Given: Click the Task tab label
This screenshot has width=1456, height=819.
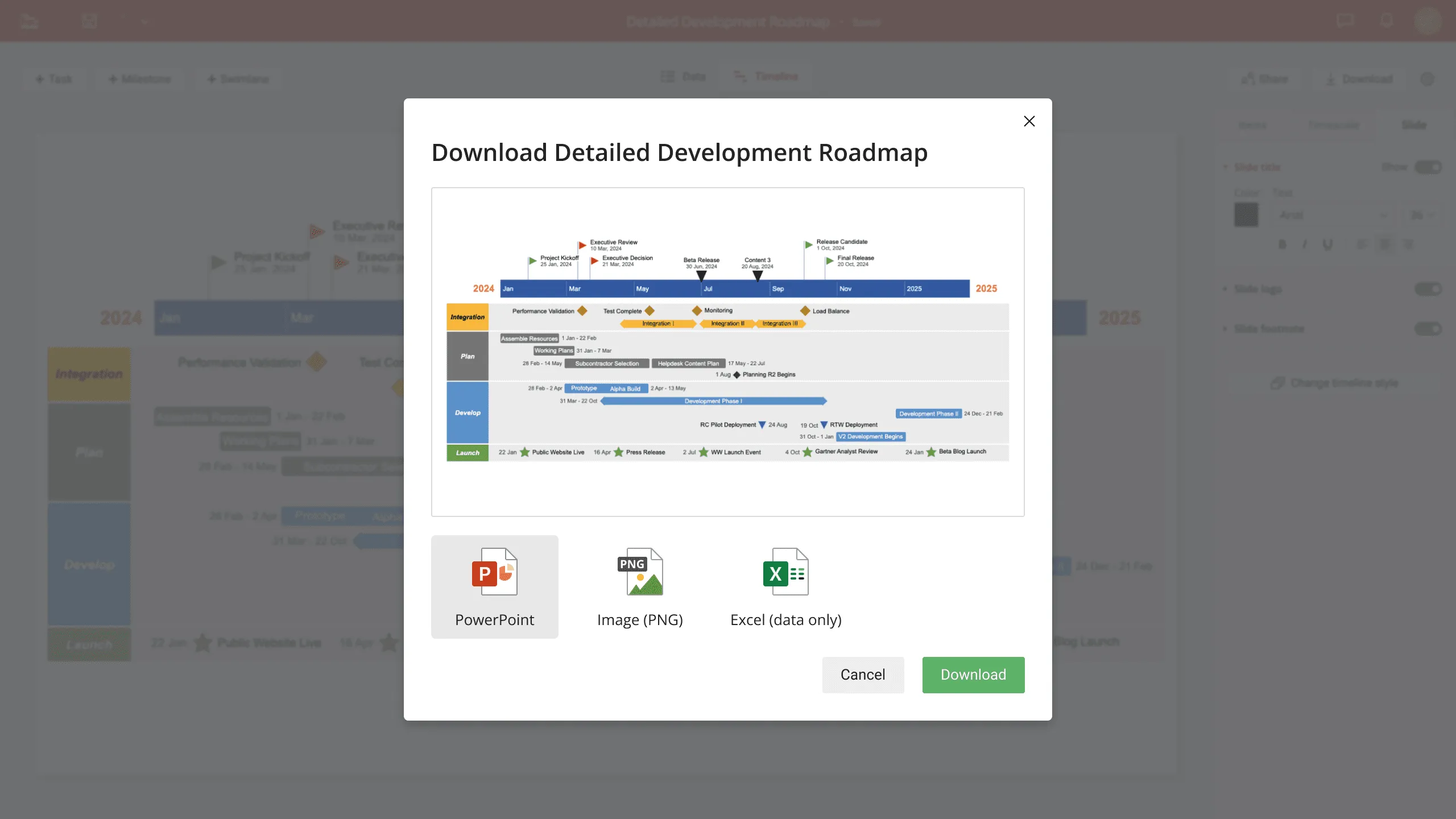Looking at the screenshot, I should (53, 77).
